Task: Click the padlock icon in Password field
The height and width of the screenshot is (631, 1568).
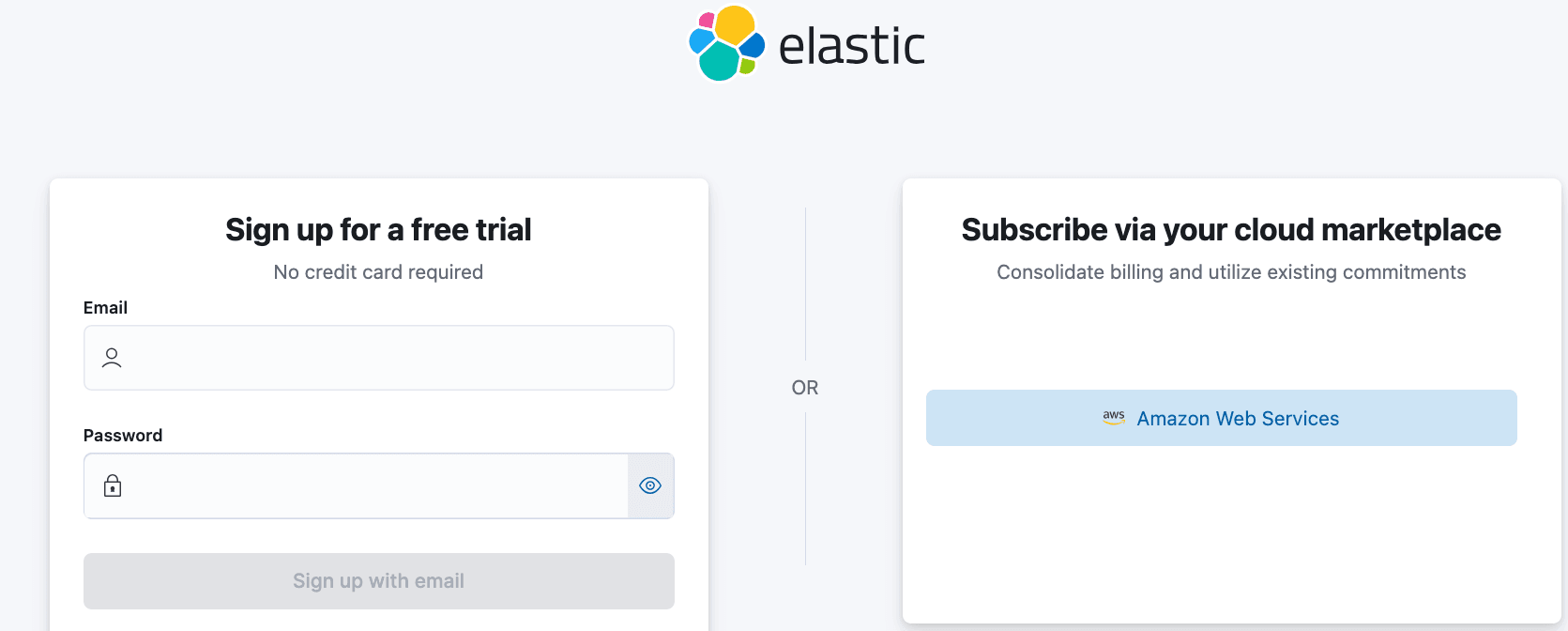Action: coord(113,485)
